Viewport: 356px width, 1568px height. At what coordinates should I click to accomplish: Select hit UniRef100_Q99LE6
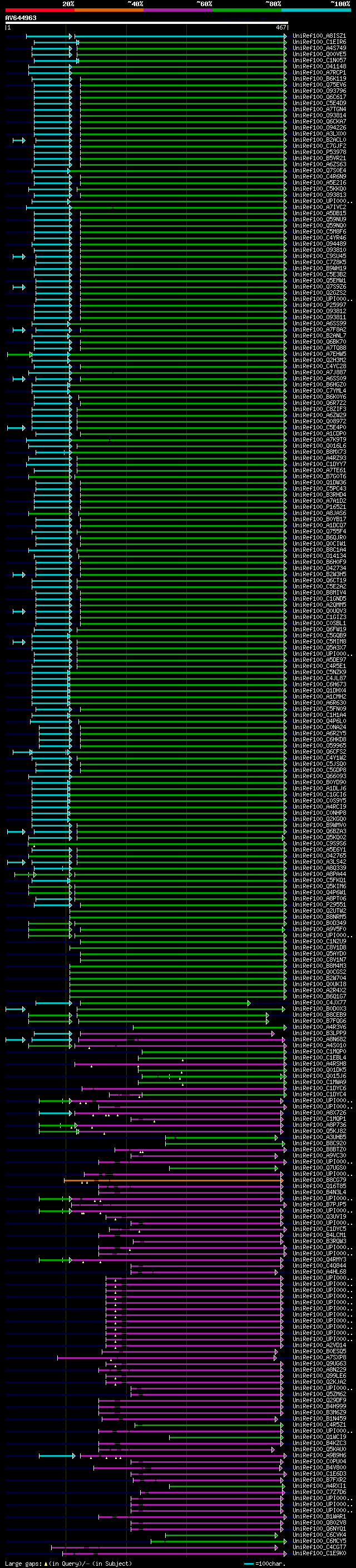319,1376
